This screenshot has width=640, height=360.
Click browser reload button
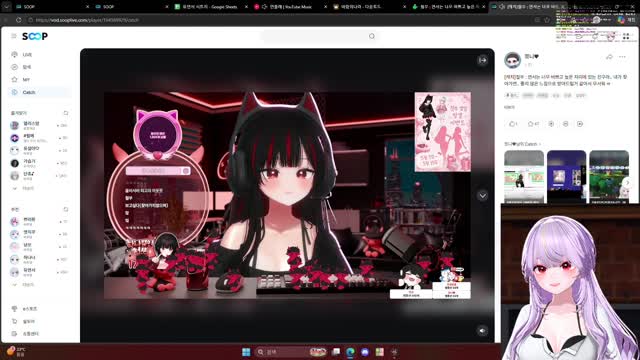pyautogui.click(x=19, y=20)
